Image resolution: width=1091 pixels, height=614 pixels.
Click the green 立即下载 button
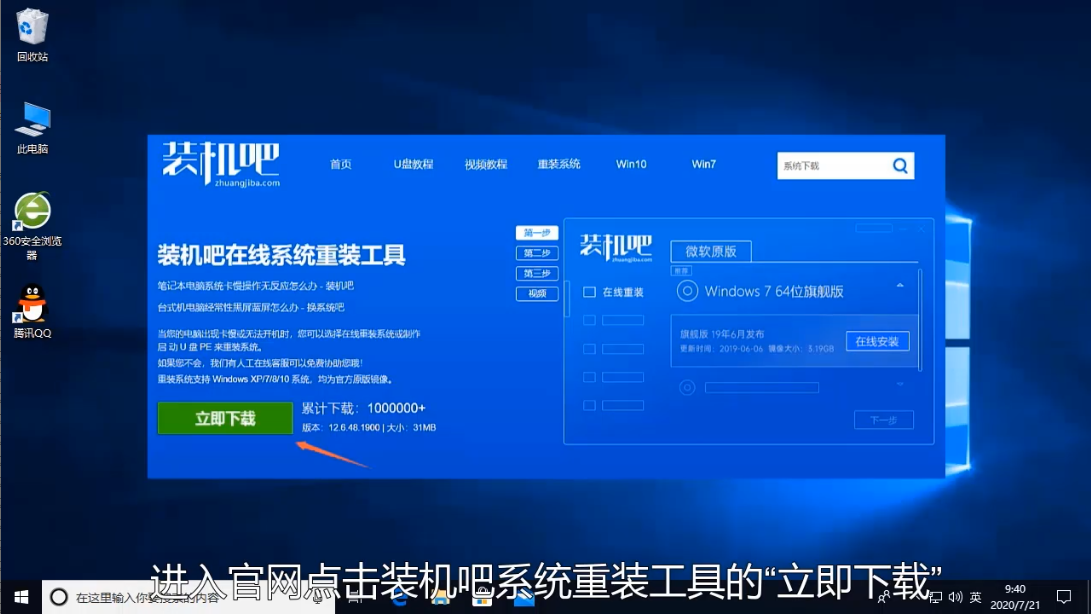(225, 418)
